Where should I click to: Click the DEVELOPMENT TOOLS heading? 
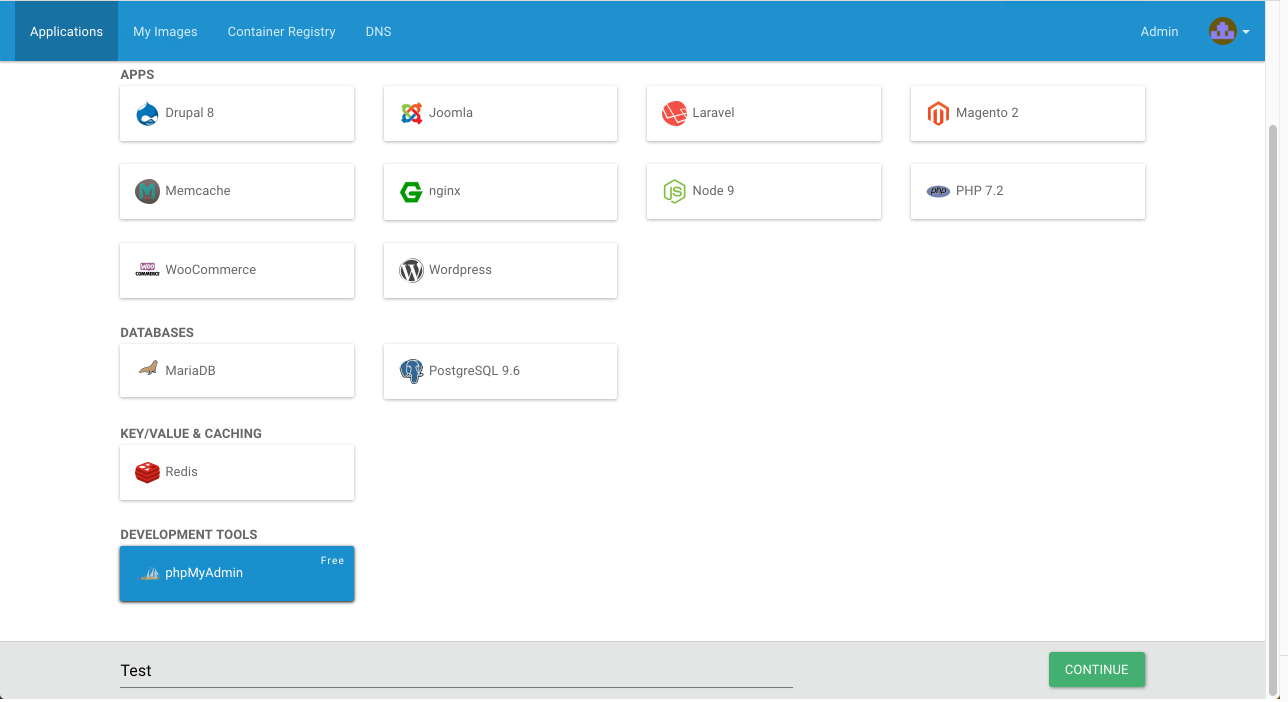(189, 535)
